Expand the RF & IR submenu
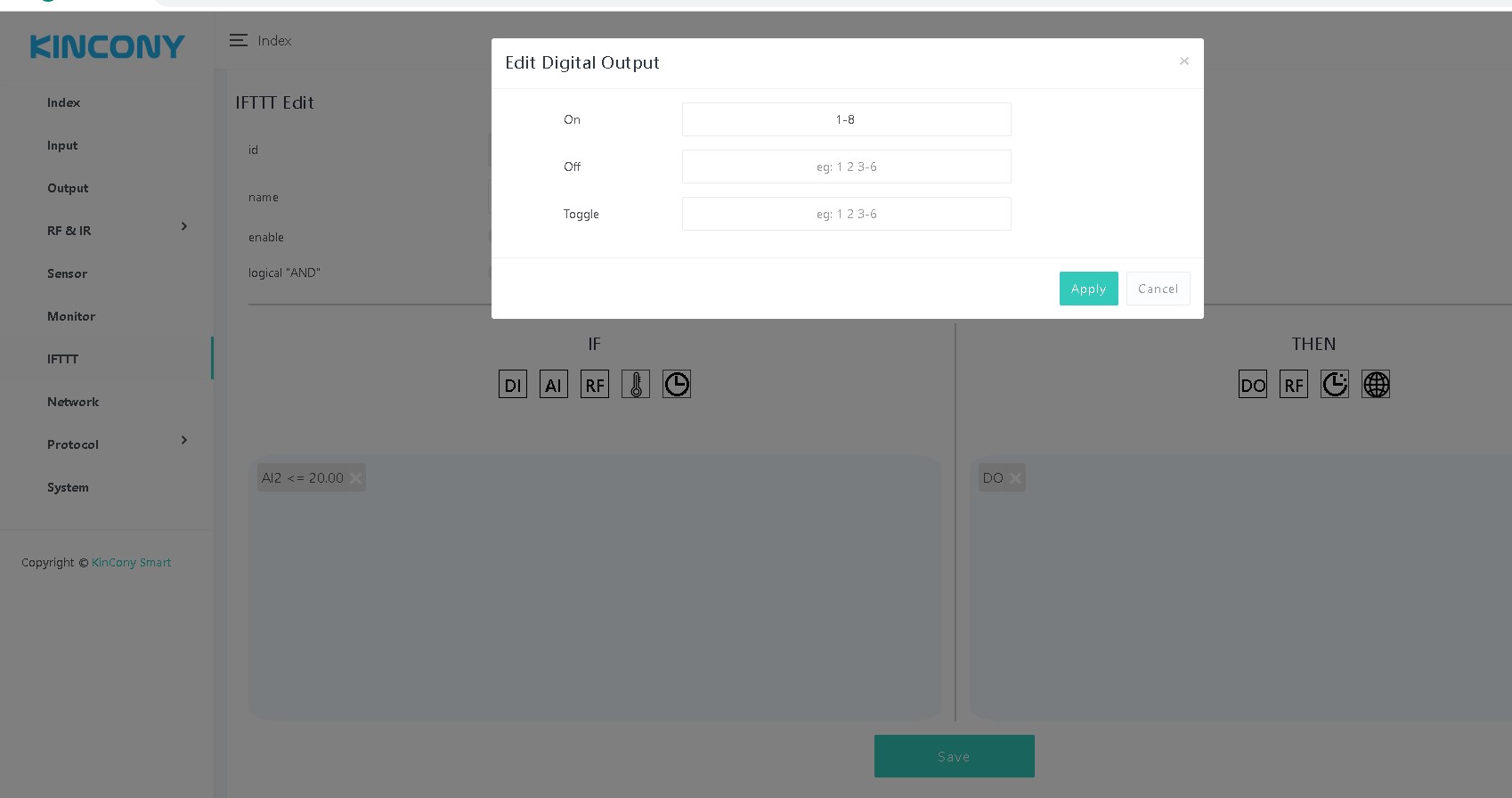Screen dimensions: 1512x798 pos(183,227)
